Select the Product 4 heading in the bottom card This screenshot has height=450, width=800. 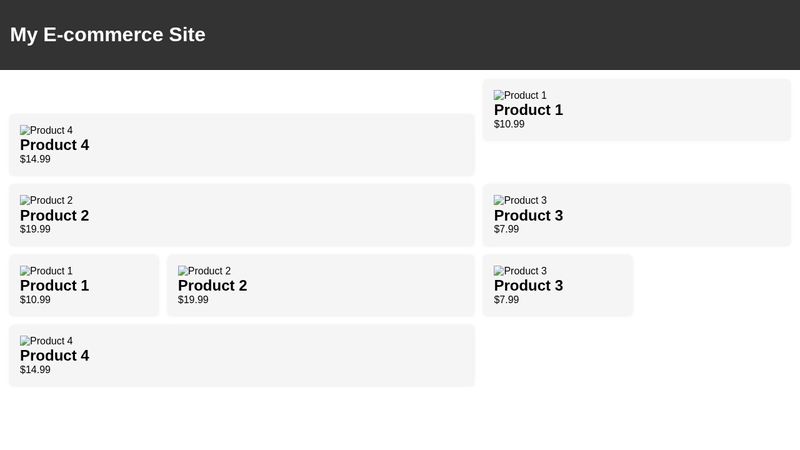tap(54, 355)
